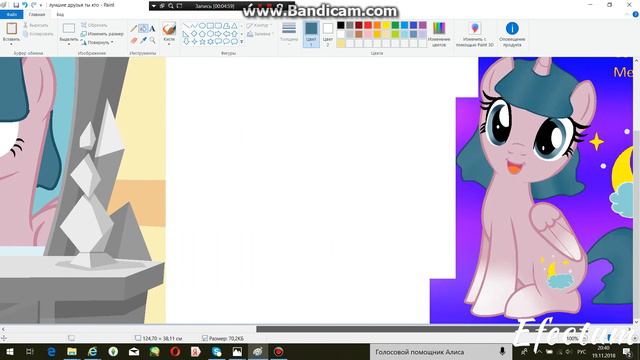
Task: Pick the purple color swatch
Action: click(x=422, y=25)
